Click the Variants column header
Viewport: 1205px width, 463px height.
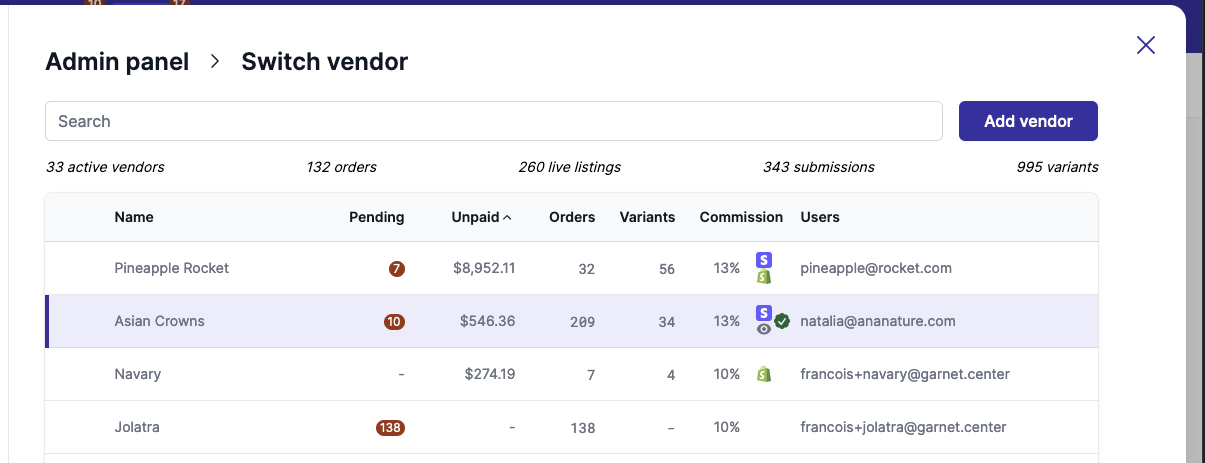[647, 217]
